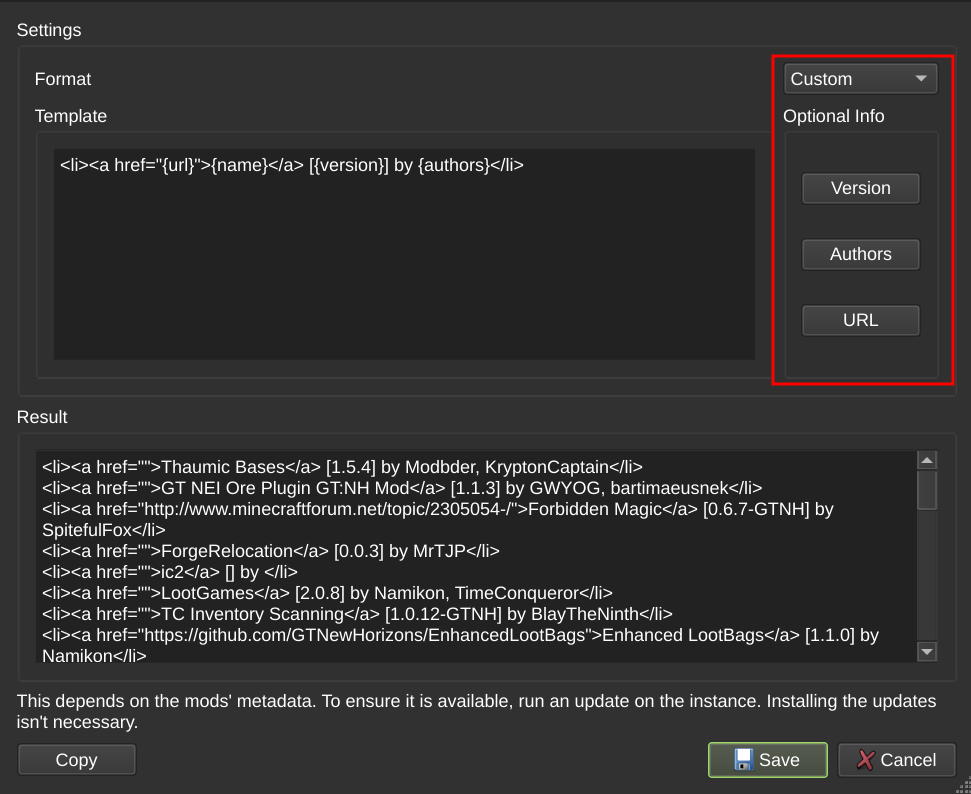This screenshot has width=971, height=794.
Task: Insert the Authors placeholder into the template
Action: pos(860,254)
